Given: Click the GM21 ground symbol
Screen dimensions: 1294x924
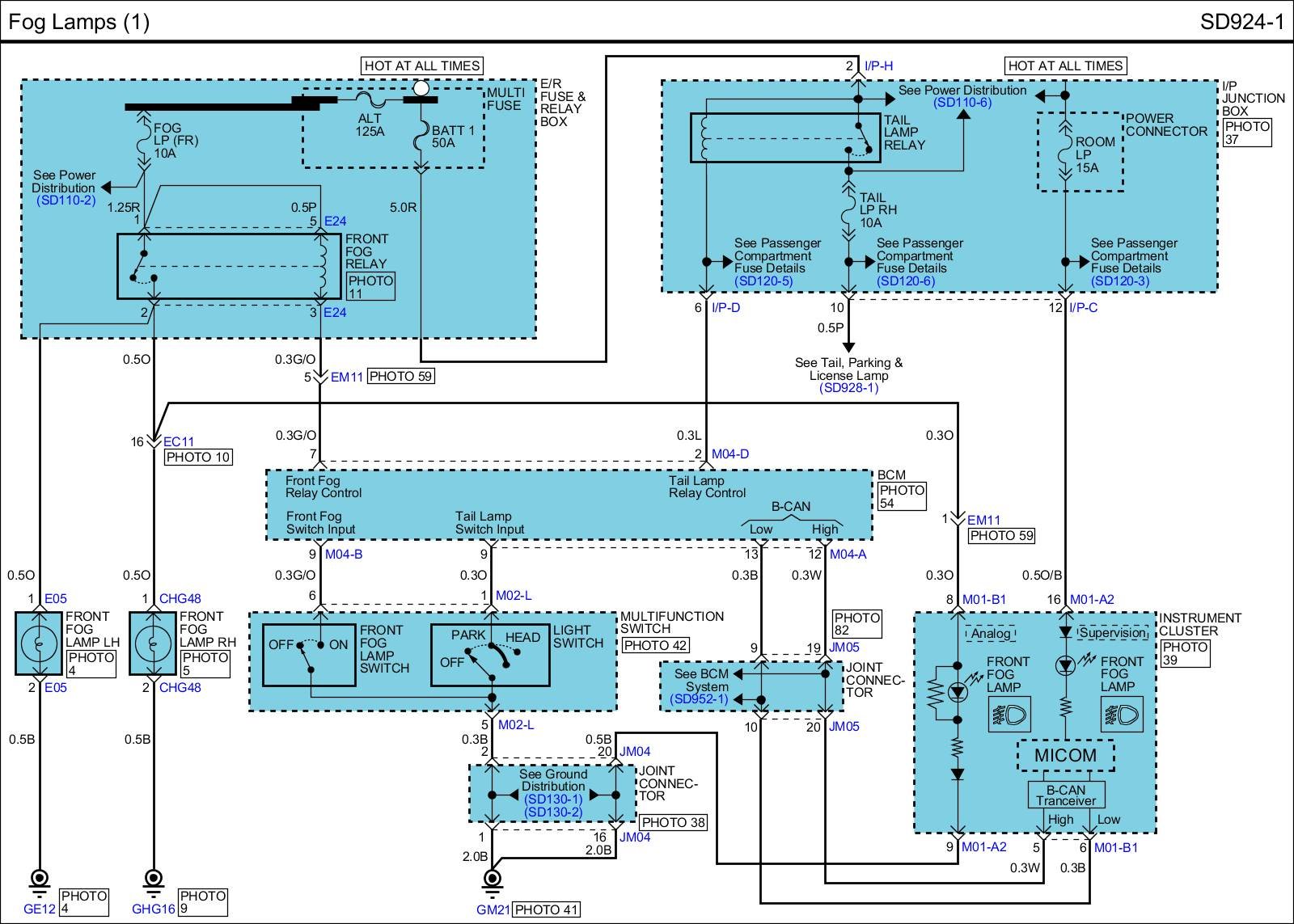Looking at the screenshot, I should (x=491, y=880).
